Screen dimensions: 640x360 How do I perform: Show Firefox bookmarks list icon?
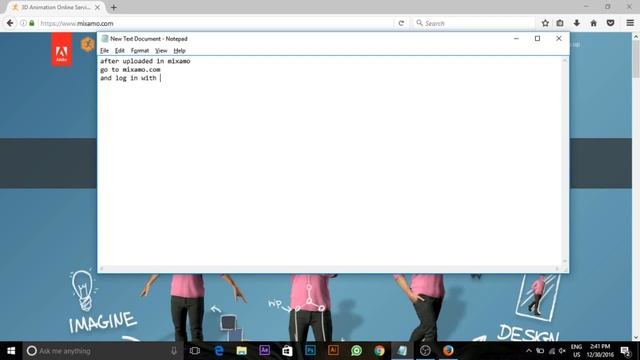(x=560, y=23)
